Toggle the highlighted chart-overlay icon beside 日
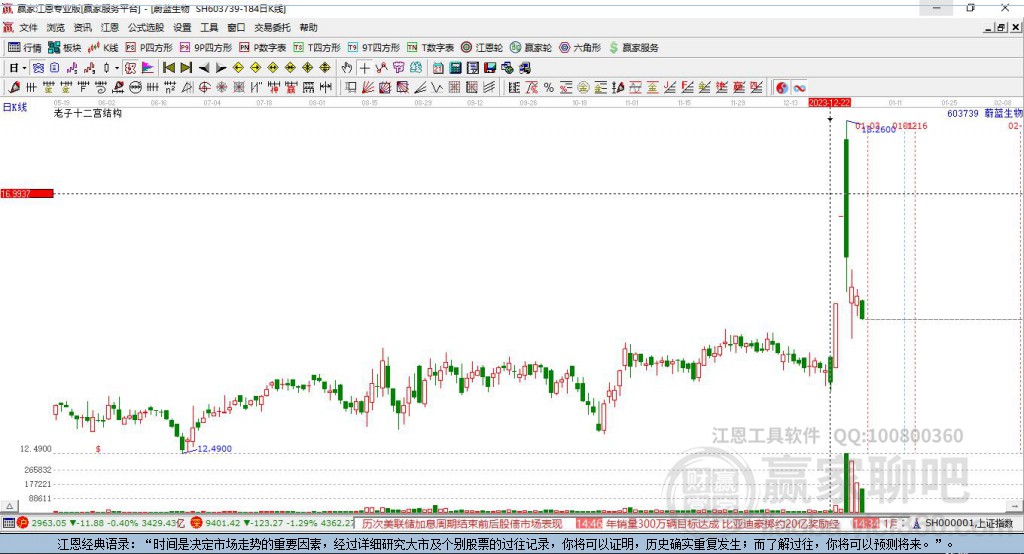The image size is (1024, 554). pos(38,68)
